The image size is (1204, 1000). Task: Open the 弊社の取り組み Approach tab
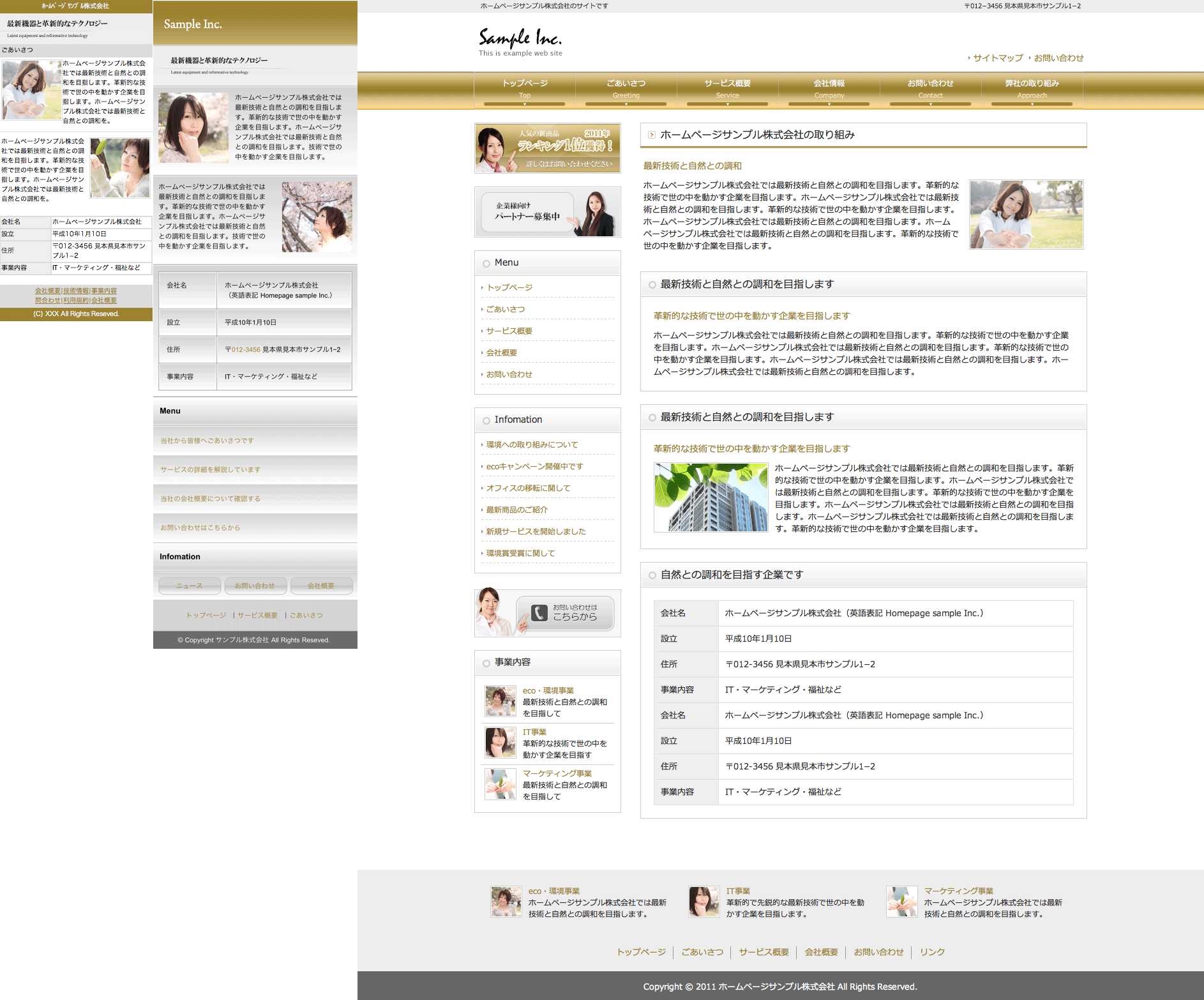coord(1032,89)
